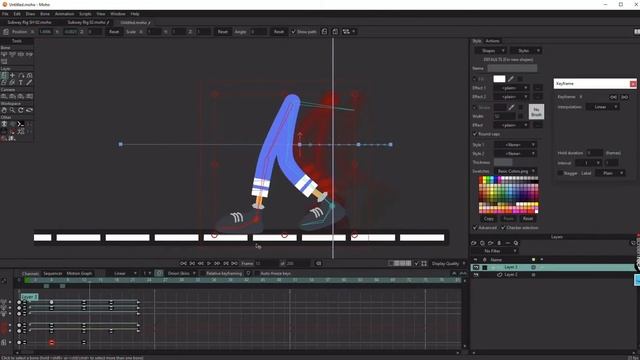
Task: Toggle visibility of Layer 2
Action: pyautogui.click(x=476, y=276)
